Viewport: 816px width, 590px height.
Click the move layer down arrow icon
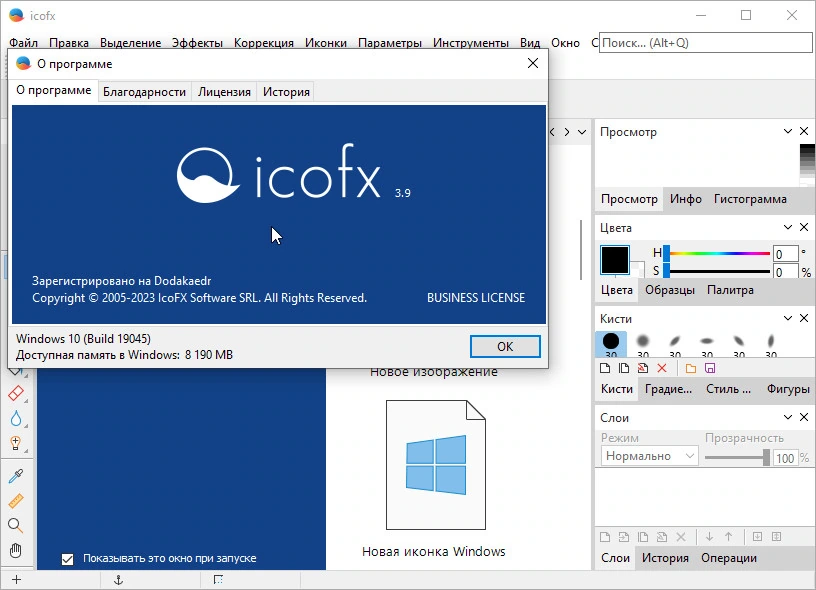(709, 537)
